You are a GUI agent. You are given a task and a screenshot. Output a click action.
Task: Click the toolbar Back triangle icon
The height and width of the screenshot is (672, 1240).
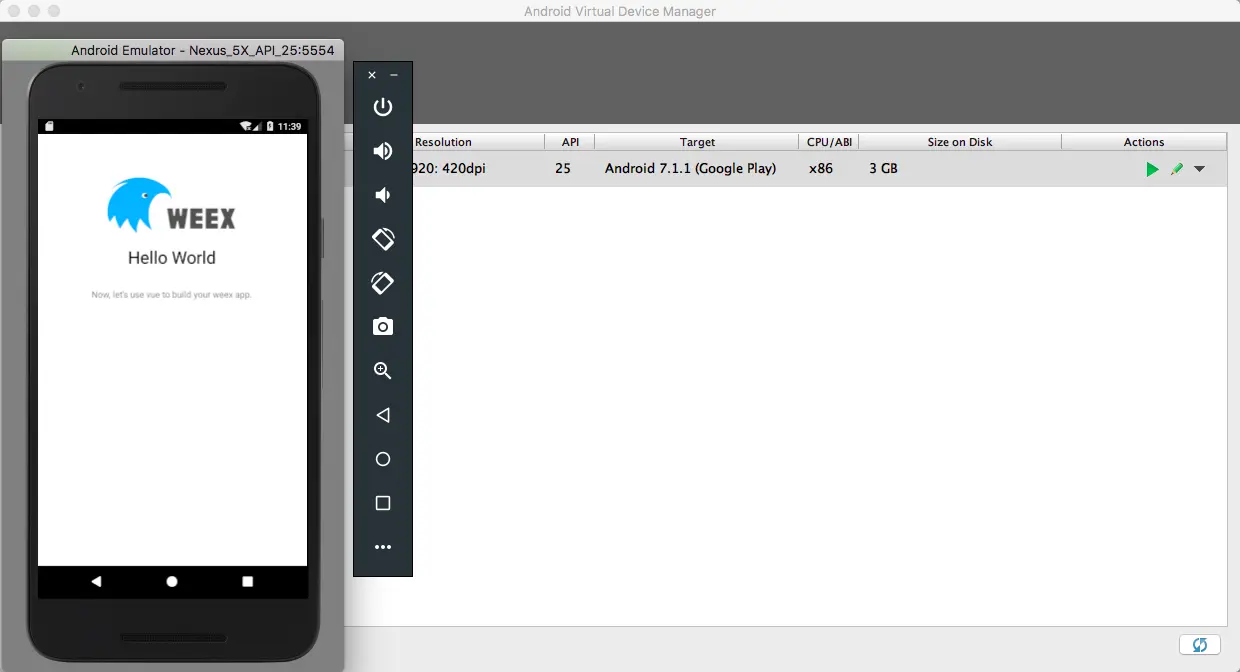382,415
